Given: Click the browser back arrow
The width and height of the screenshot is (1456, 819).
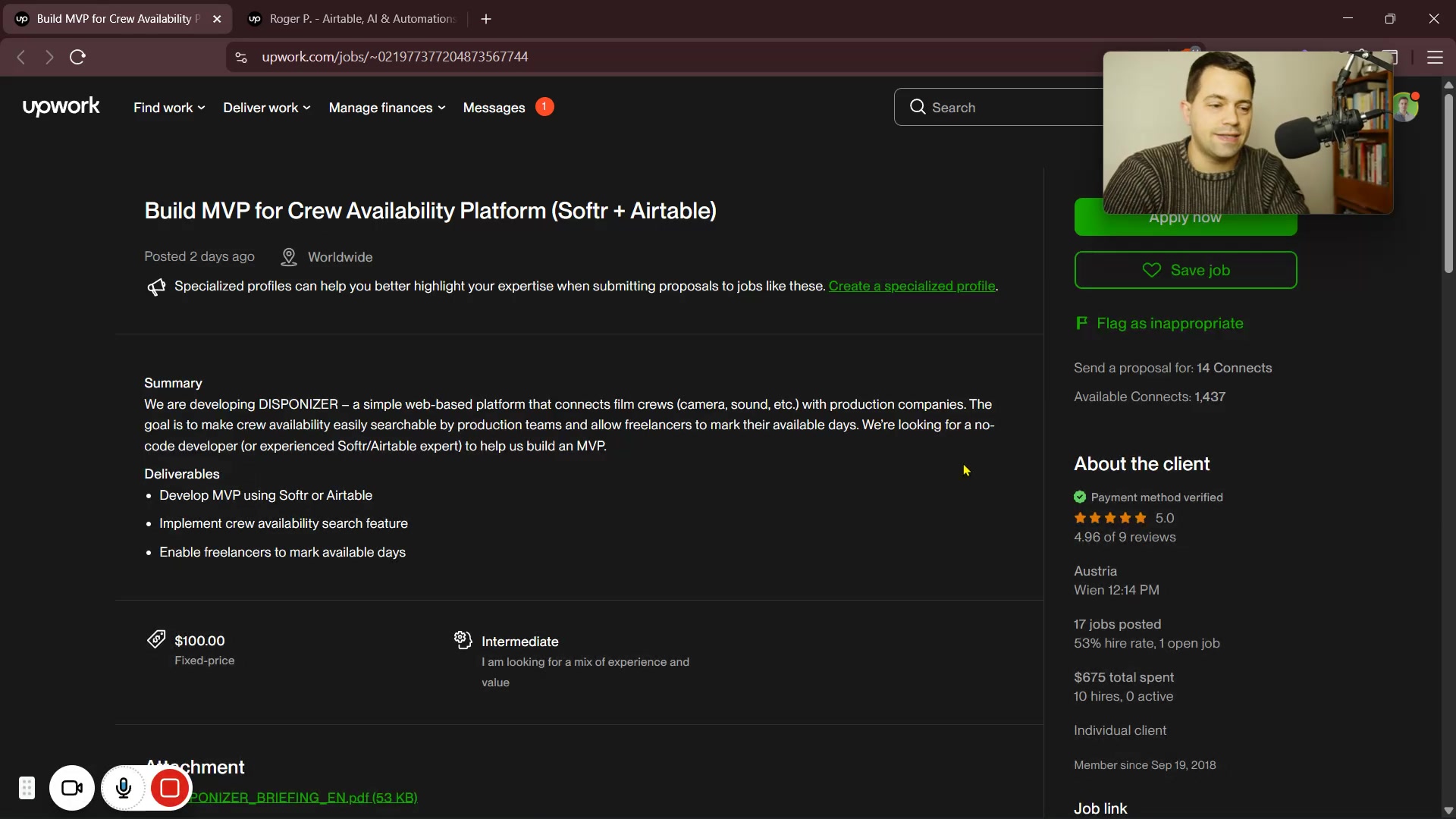Looking at the screenshot, I should [x=21, y=57].
